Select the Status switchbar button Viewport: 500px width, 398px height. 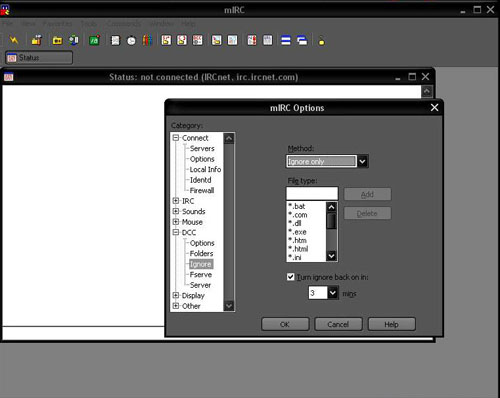click(x=39, y=58)
